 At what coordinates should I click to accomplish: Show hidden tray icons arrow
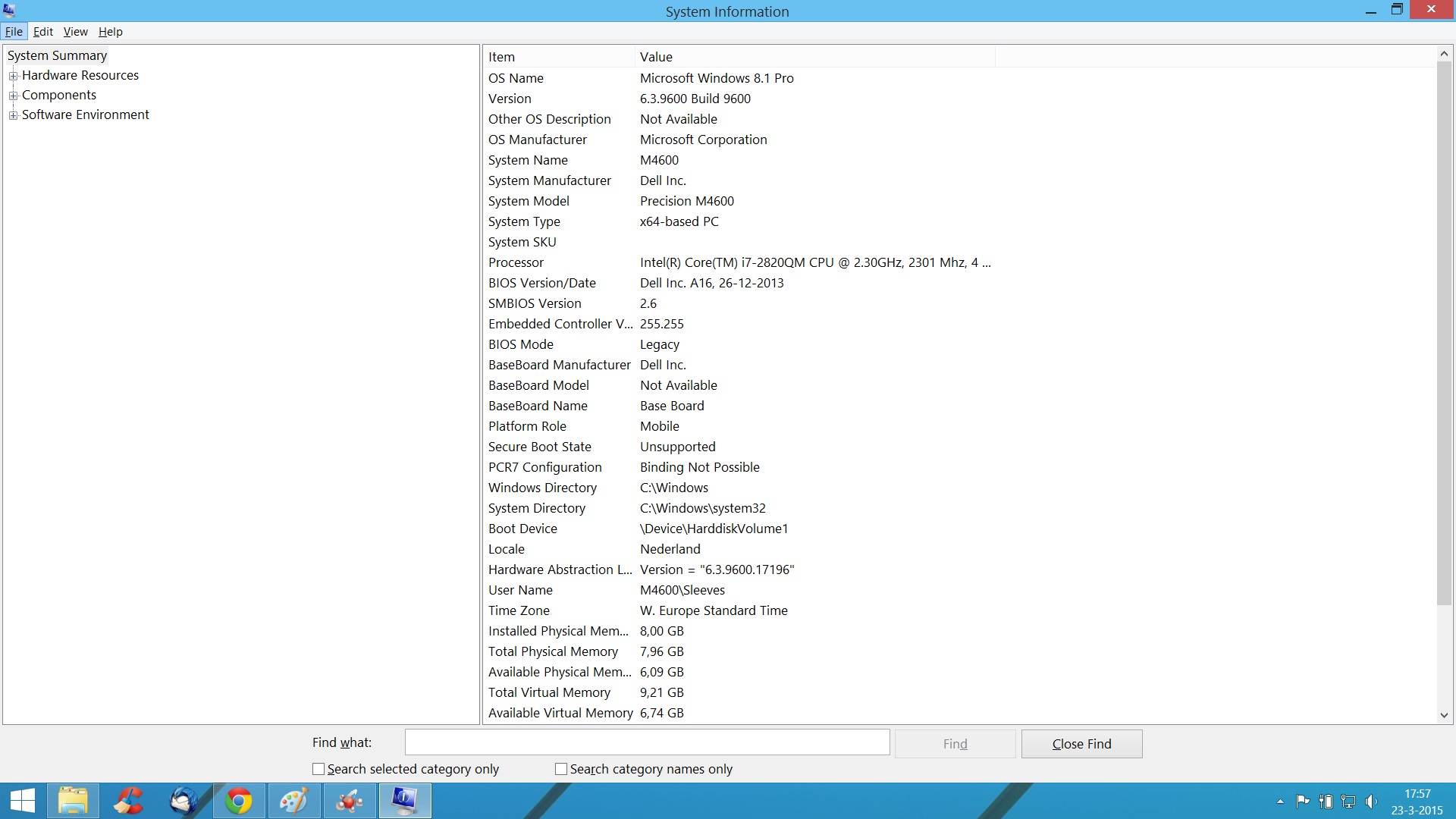click(1280, 802)
